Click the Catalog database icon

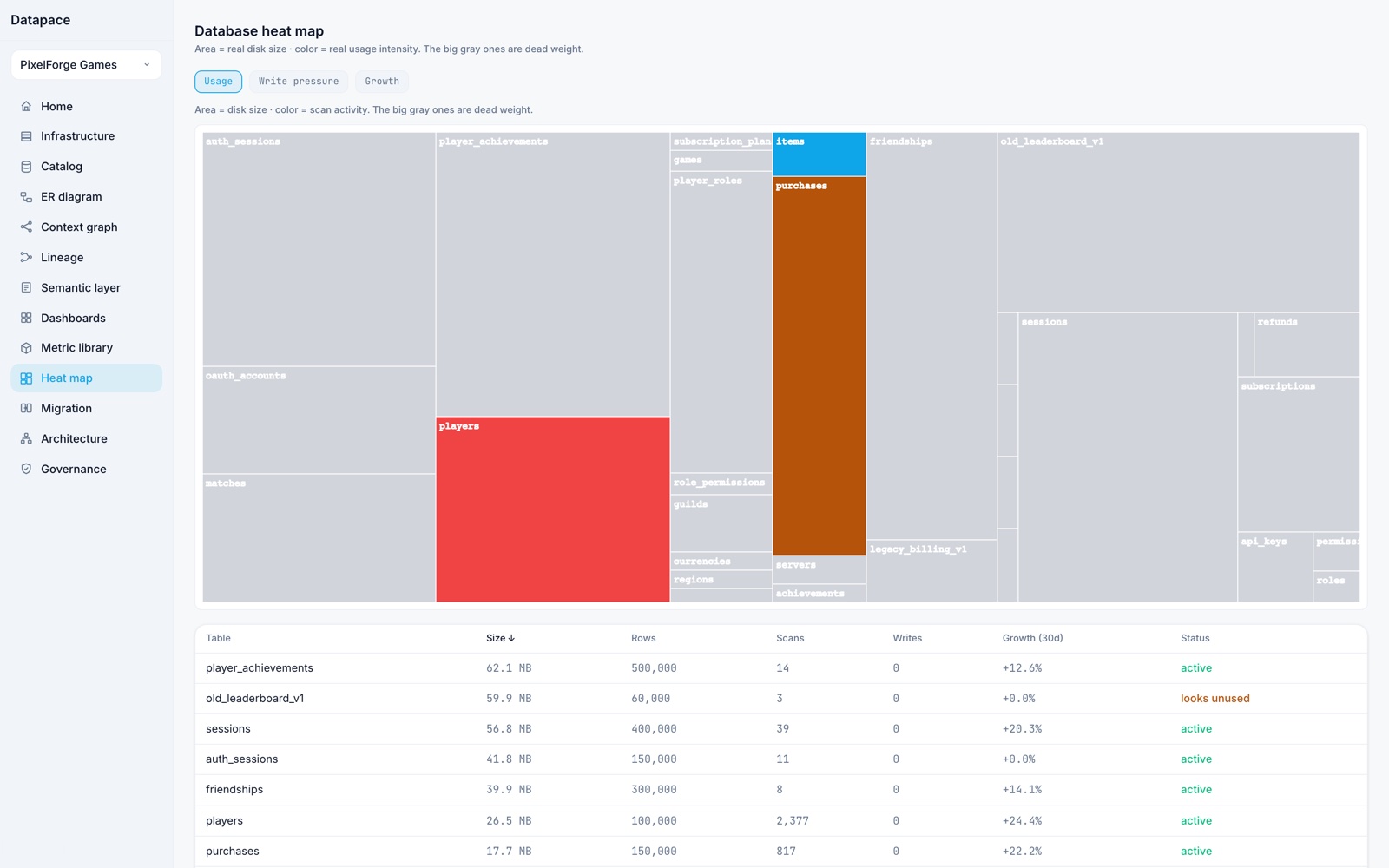tap(26, 167)
